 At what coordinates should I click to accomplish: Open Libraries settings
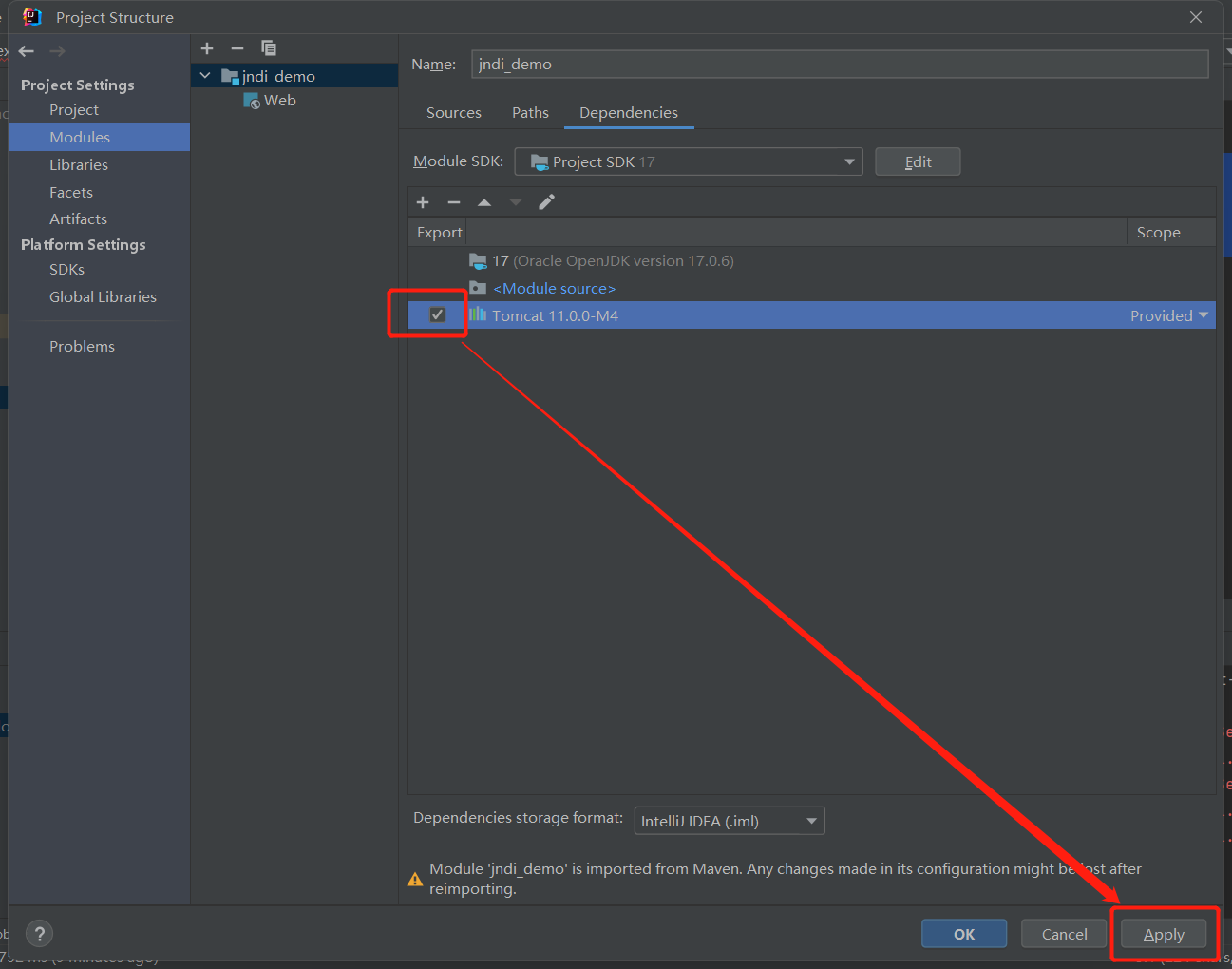click(79, 165)
